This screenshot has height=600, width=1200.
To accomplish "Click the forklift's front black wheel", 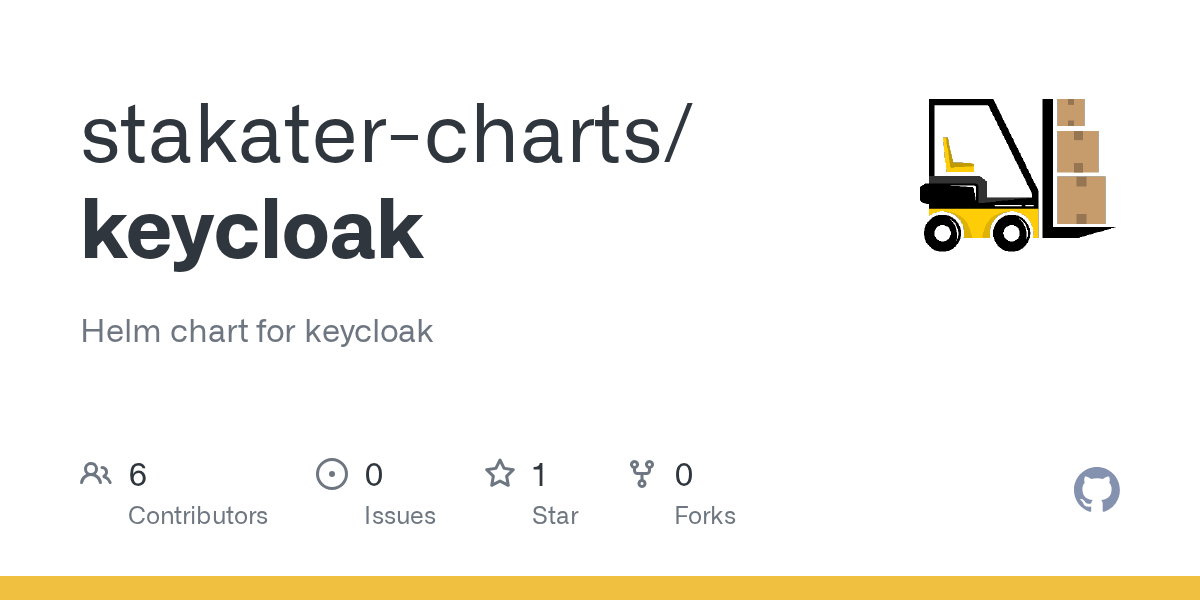I will coord(1012,233).
